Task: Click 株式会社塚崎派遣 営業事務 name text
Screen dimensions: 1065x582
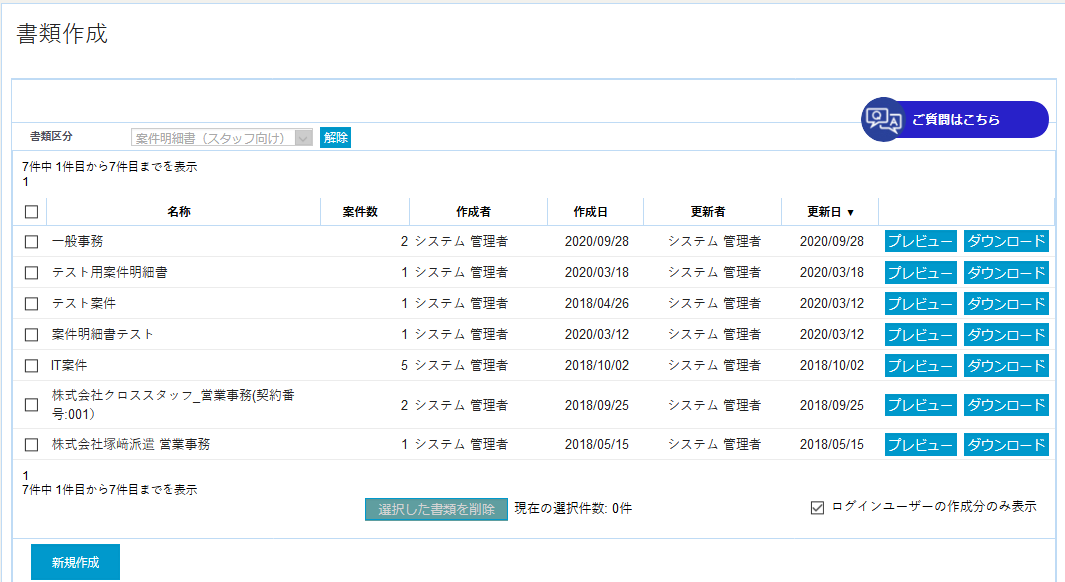Action: [x=131, y=444]
